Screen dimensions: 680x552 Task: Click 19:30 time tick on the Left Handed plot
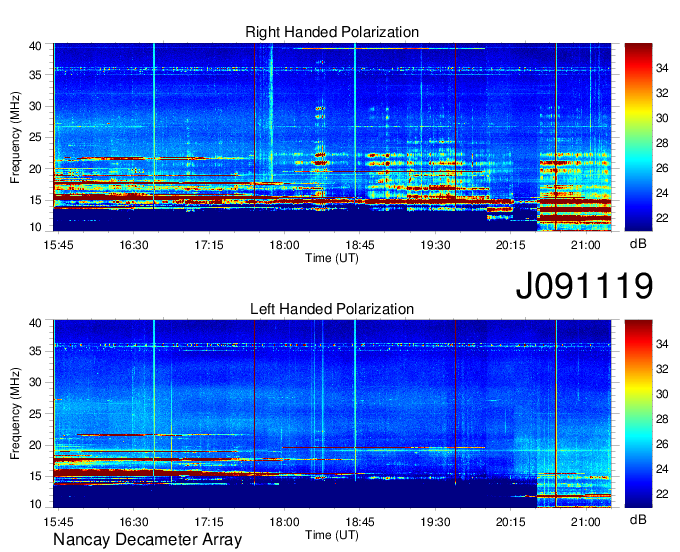435,522
